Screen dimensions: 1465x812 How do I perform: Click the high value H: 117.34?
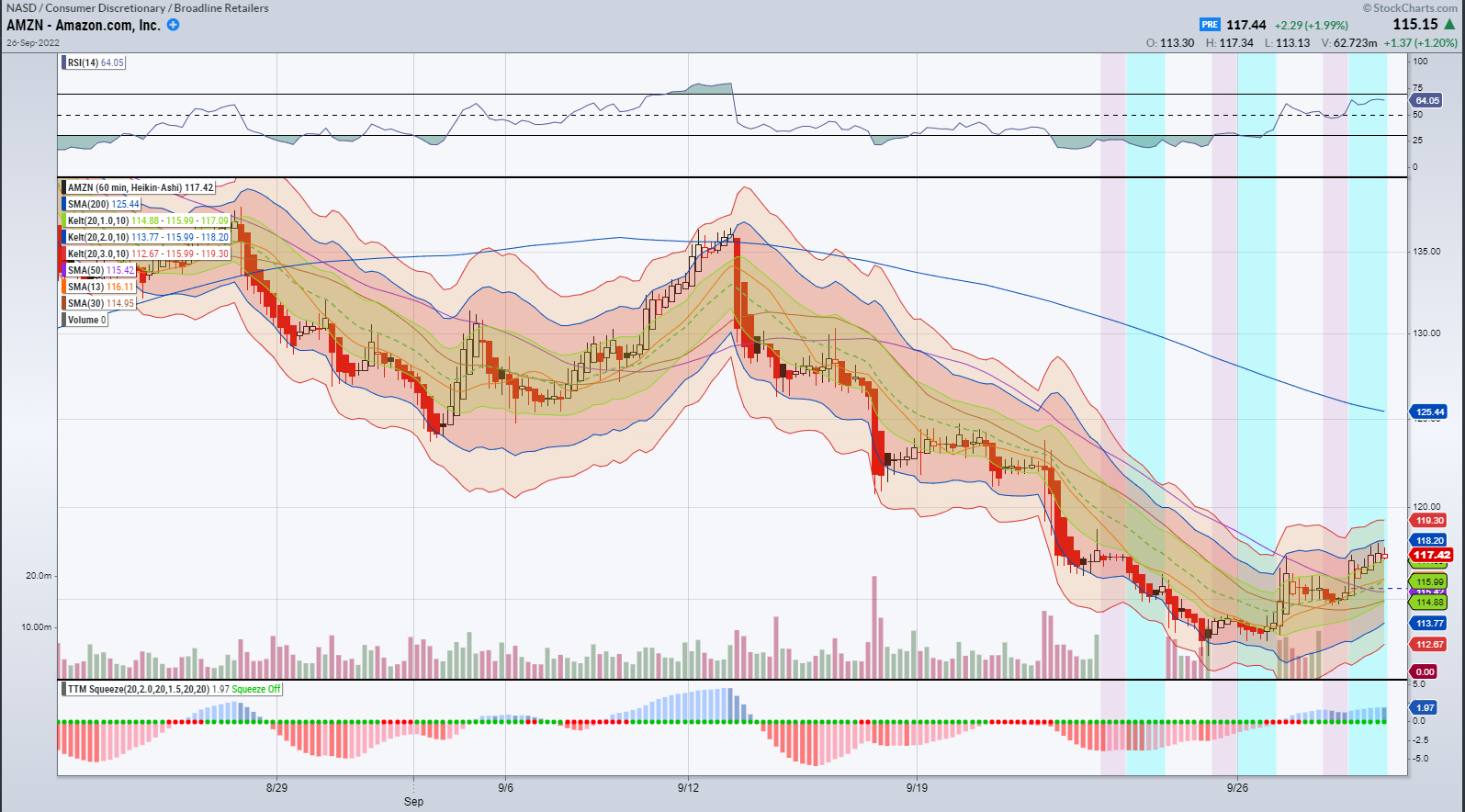(x=1230, y=43)
